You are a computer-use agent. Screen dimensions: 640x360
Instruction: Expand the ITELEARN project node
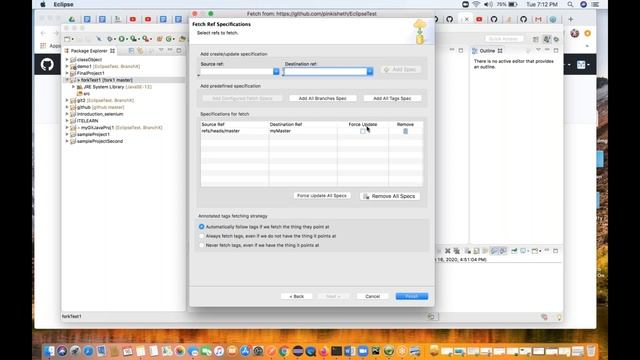pyautogui.click(x=67, y=121)
